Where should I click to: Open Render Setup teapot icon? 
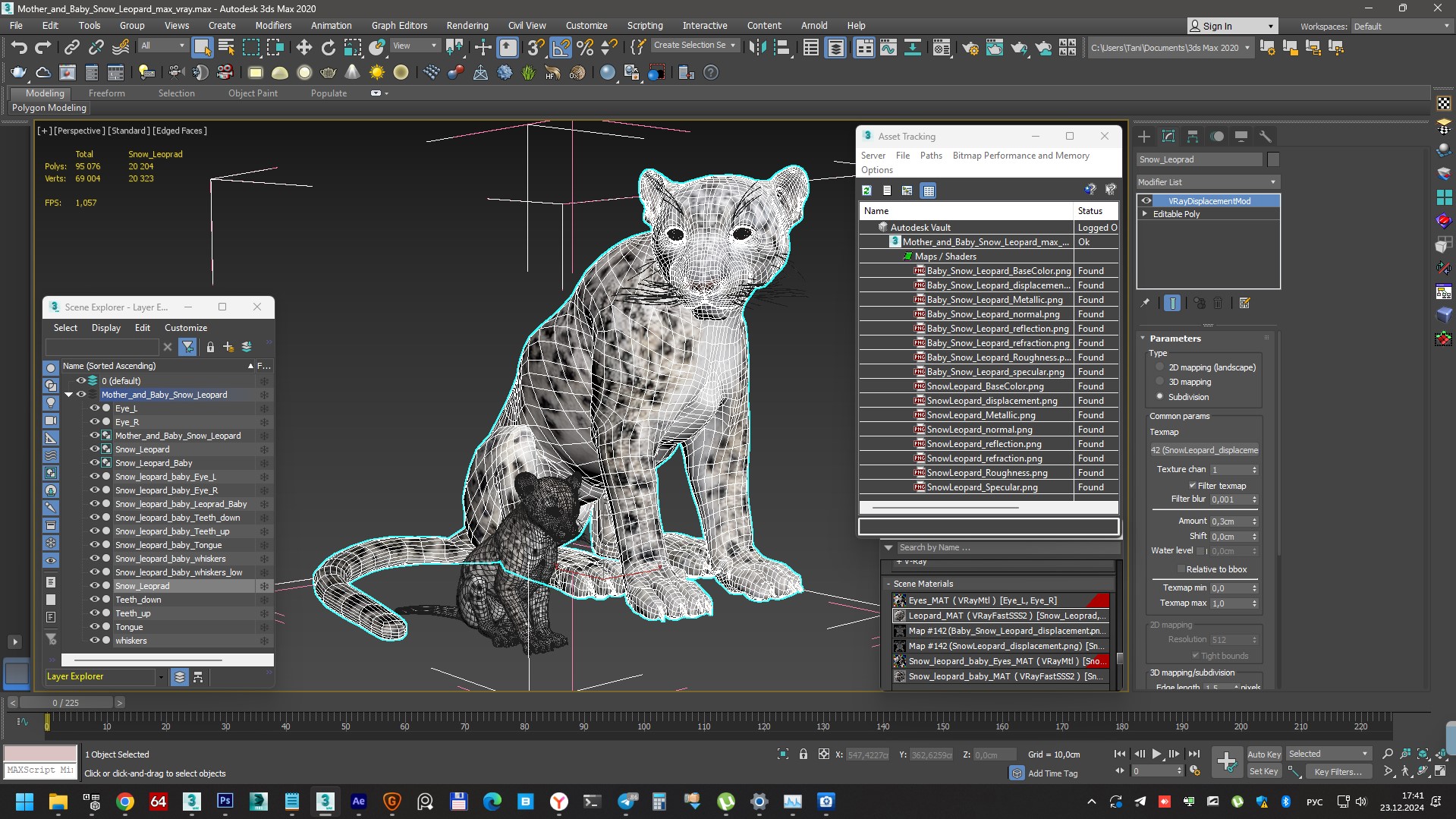970,48
